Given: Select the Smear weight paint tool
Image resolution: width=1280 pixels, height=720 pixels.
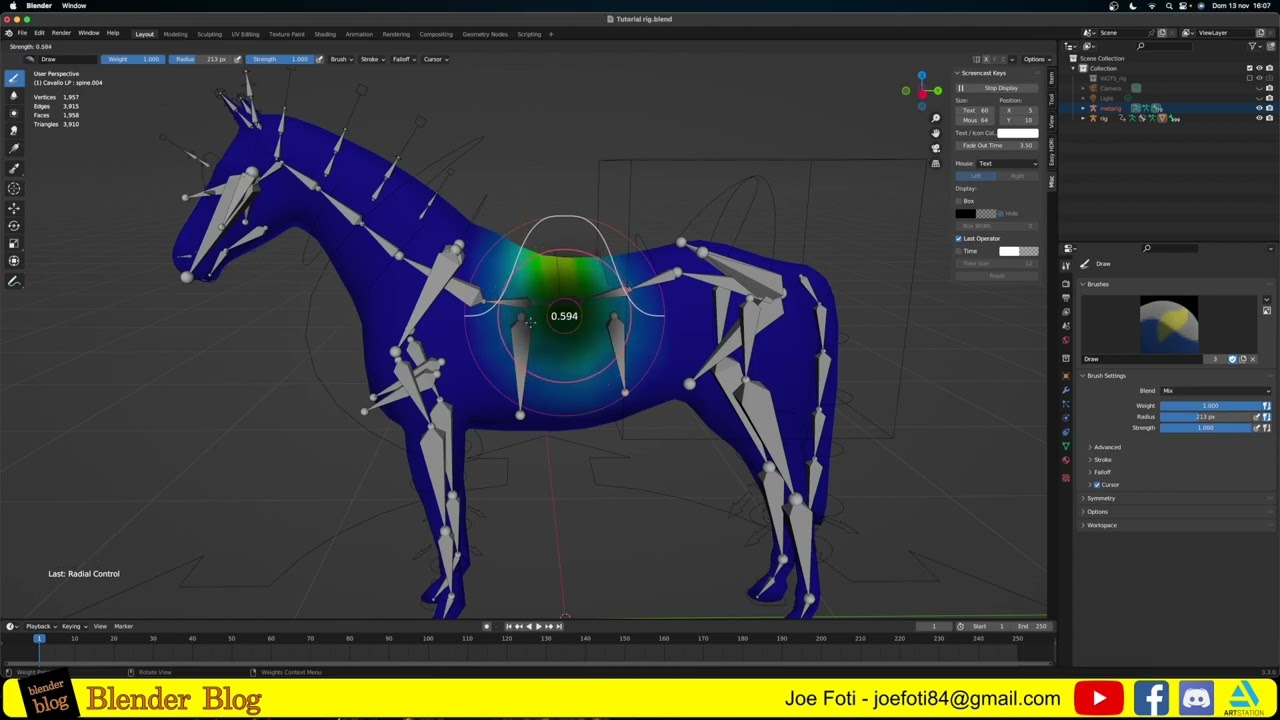Looking at the screenshot, I should [x=14, y=131].
